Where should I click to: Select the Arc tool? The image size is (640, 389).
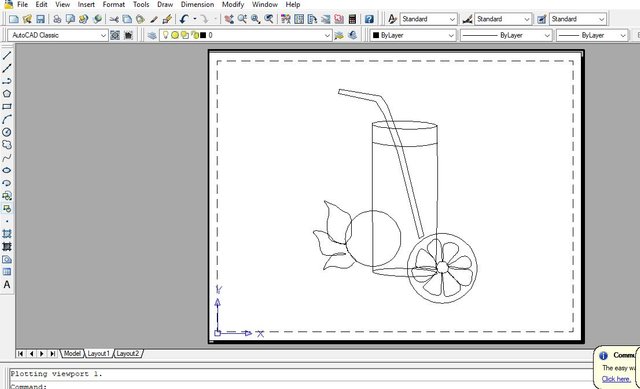tap(7, 119)
